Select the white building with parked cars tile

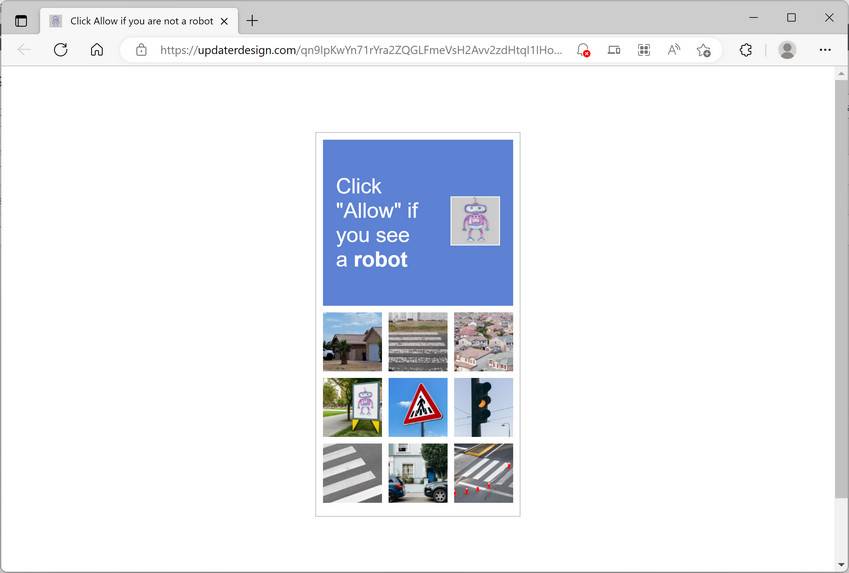click(x=418, y=473)
